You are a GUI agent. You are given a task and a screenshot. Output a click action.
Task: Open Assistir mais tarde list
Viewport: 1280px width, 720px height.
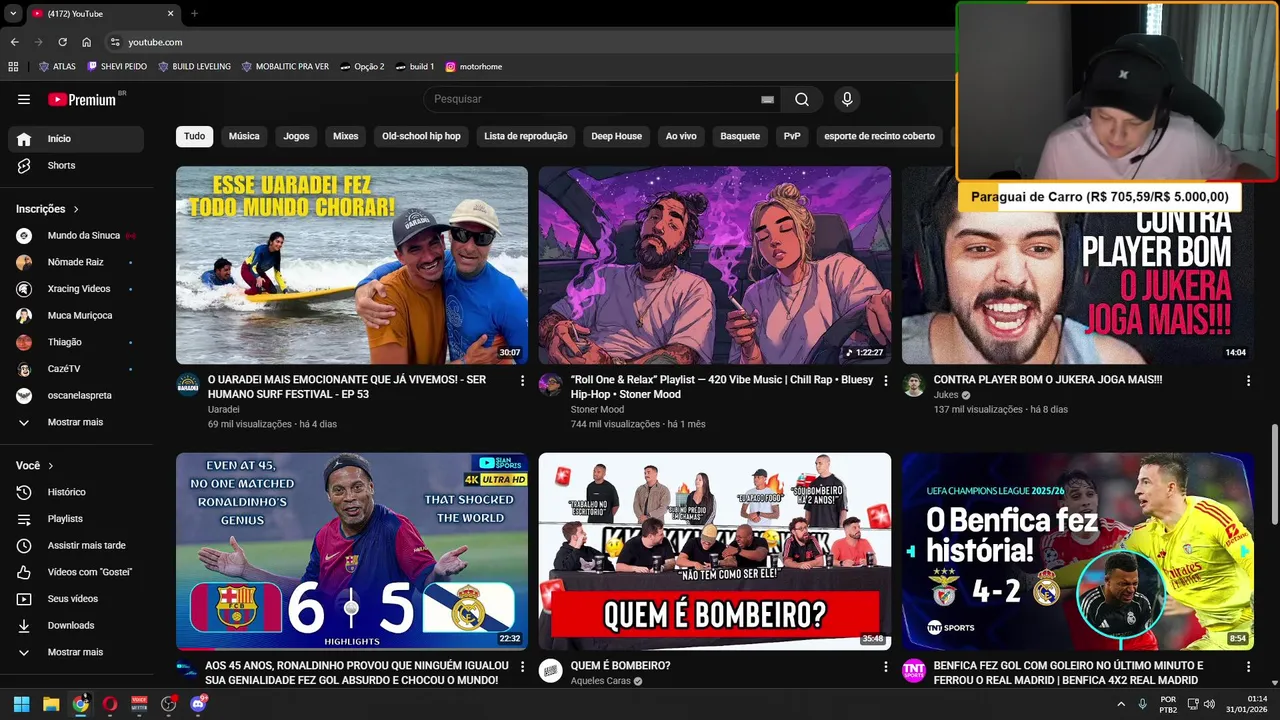point(76,545)
